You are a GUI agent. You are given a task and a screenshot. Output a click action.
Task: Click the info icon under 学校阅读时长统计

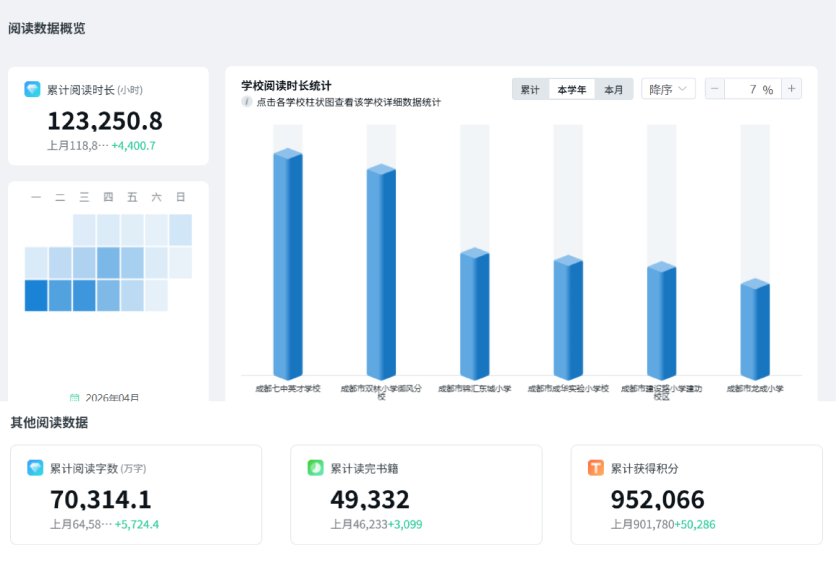click(x=247, y=102)
